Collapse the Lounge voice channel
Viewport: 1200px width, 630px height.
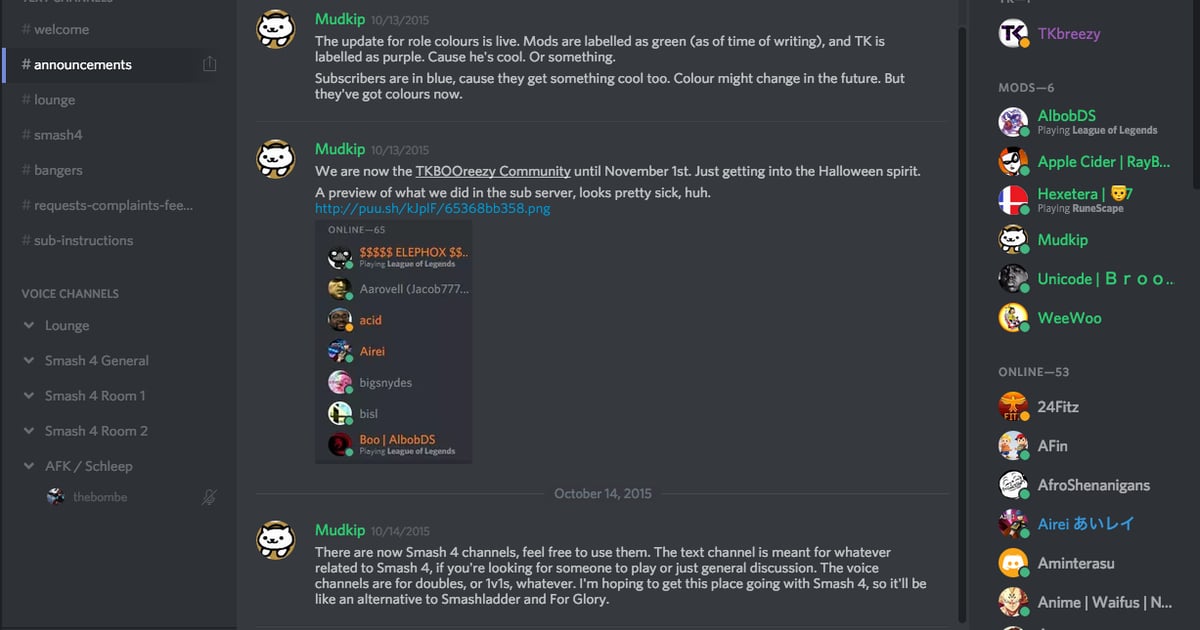coord(29,326)
